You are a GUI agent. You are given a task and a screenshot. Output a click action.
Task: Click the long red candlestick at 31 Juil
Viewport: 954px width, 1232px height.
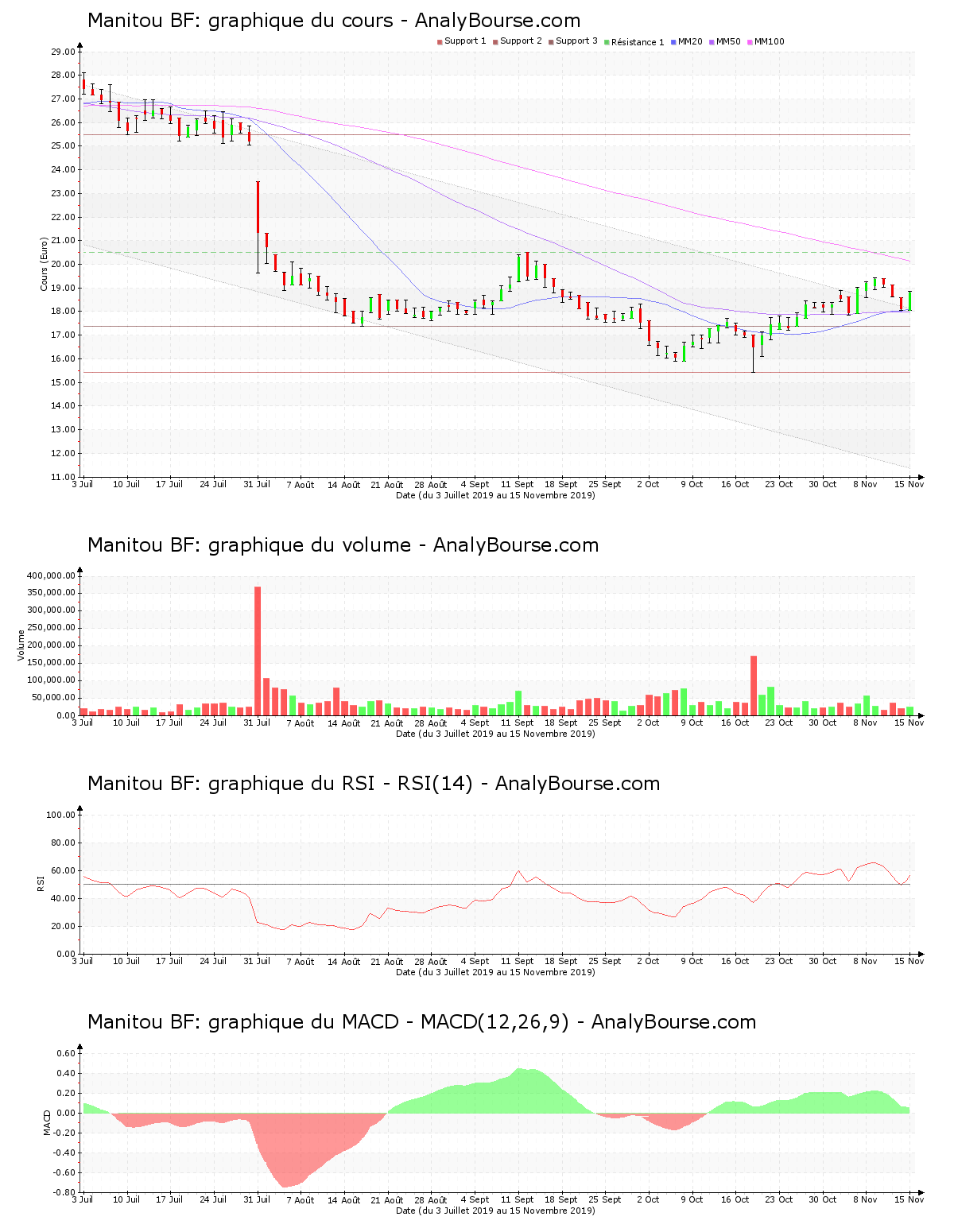tap(258, 207)
